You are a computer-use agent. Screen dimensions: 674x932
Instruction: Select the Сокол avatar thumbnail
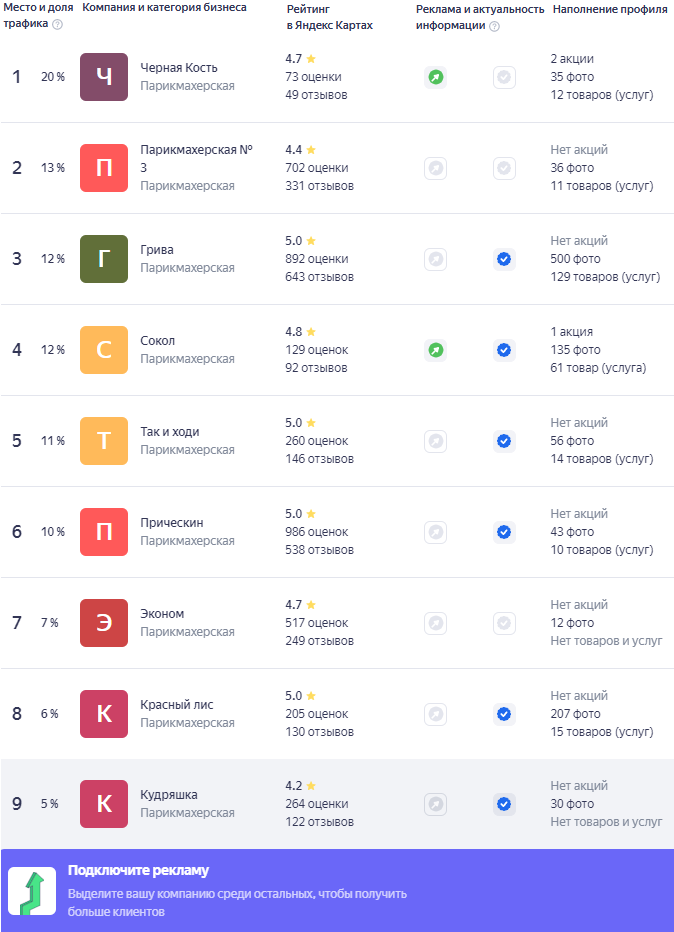tap(104, 350)
